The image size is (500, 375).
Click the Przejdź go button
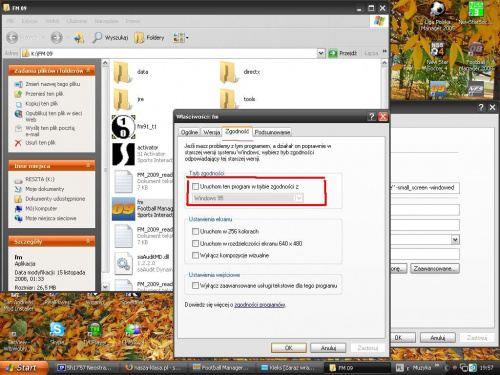pos(343,53)
